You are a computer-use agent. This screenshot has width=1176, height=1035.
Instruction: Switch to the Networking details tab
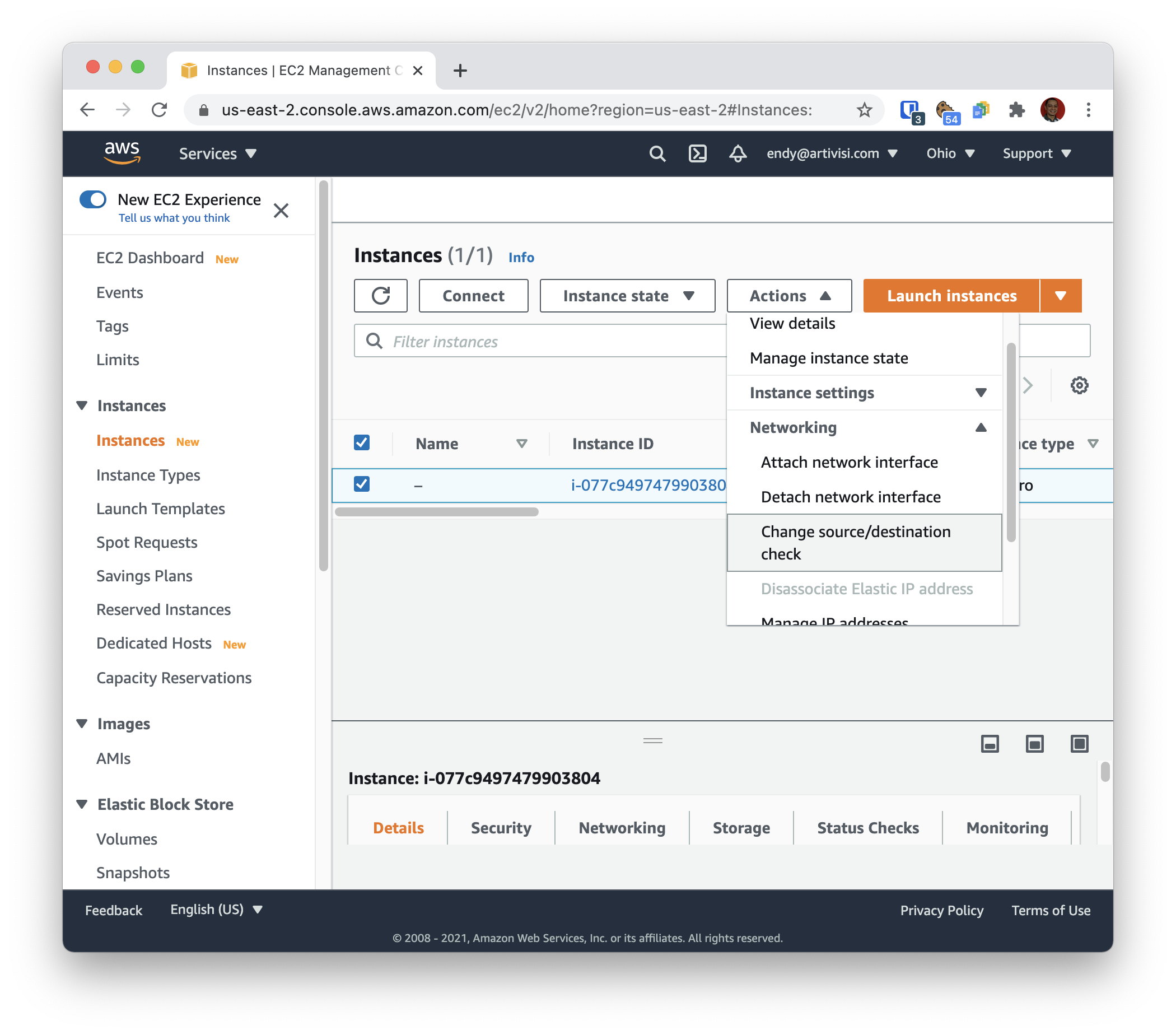(x=622, y=827)
